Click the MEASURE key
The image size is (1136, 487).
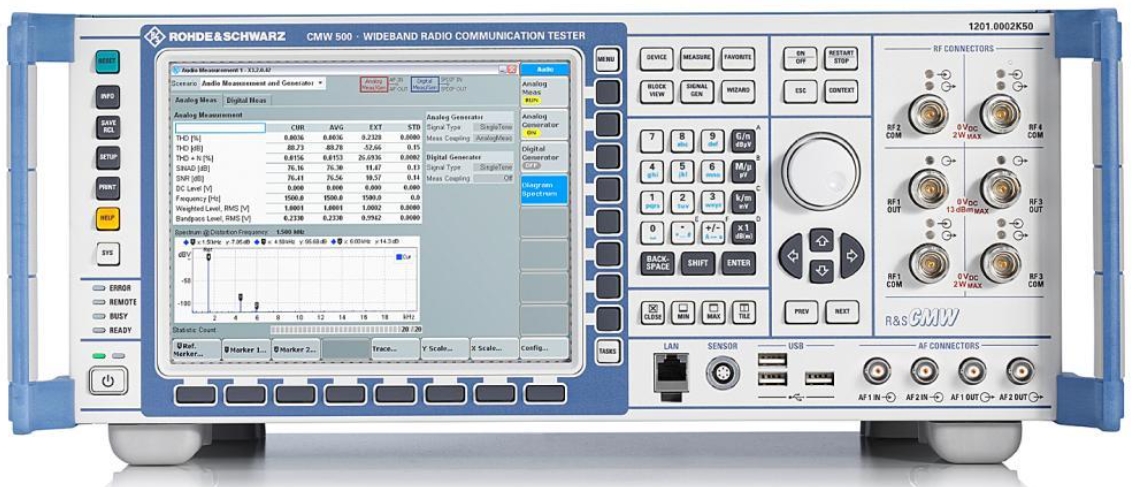[696, 59]
